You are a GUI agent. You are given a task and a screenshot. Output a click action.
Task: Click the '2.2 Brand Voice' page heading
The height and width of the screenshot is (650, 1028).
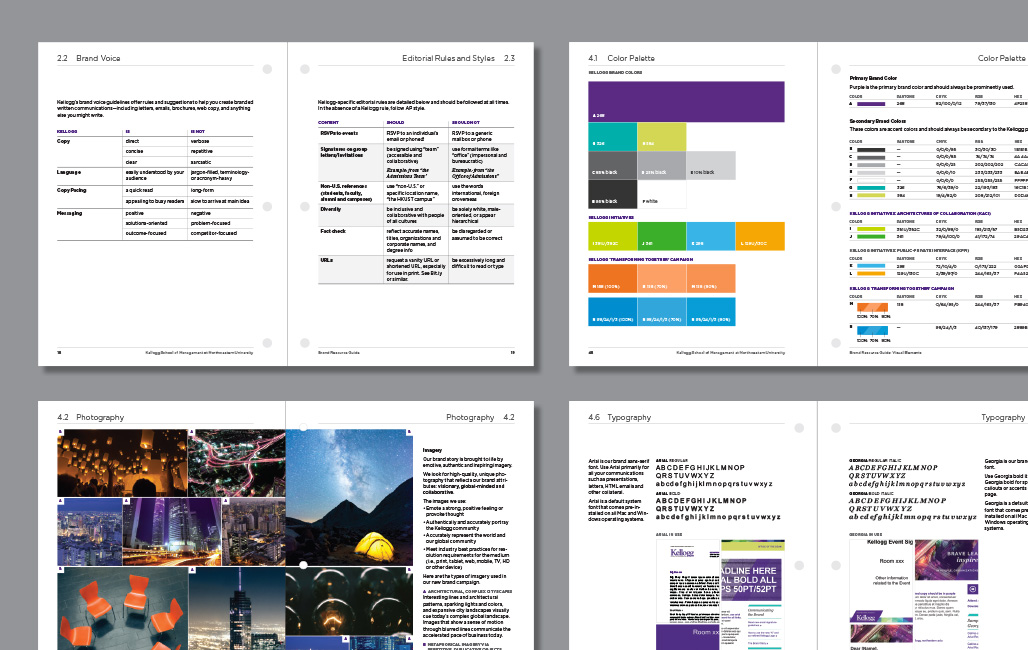89,58
